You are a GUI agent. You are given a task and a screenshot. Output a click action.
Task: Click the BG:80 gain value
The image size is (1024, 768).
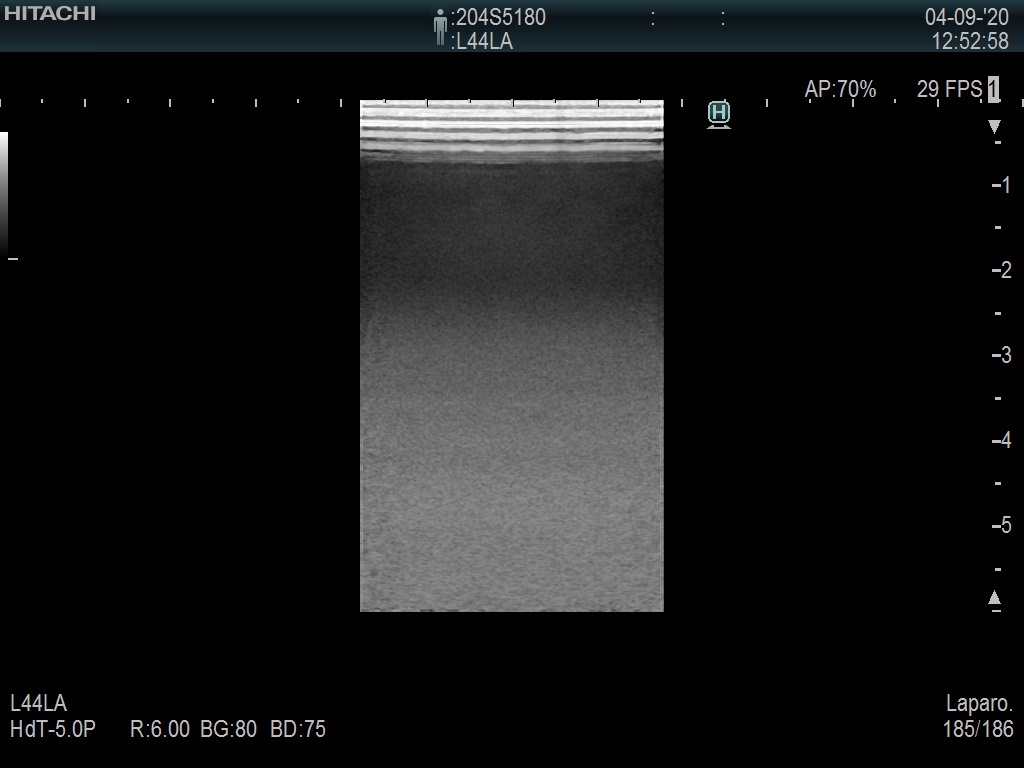pyautogui.click(x=229, y=729)
